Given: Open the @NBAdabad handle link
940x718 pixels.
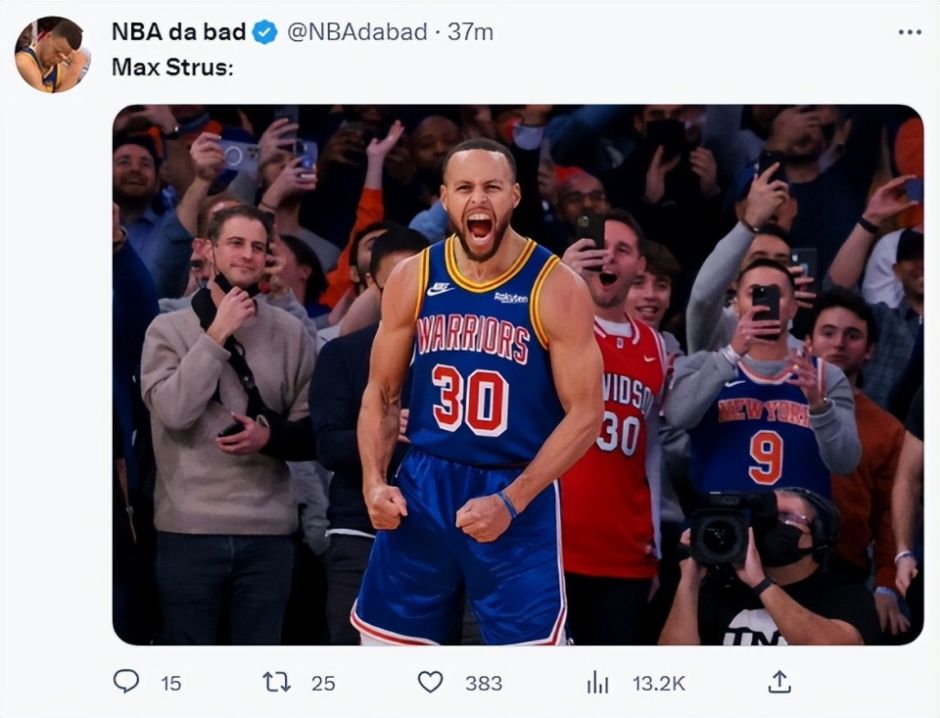Looking at the screenshot, I should pyautogui.click(x=357, y=32).
